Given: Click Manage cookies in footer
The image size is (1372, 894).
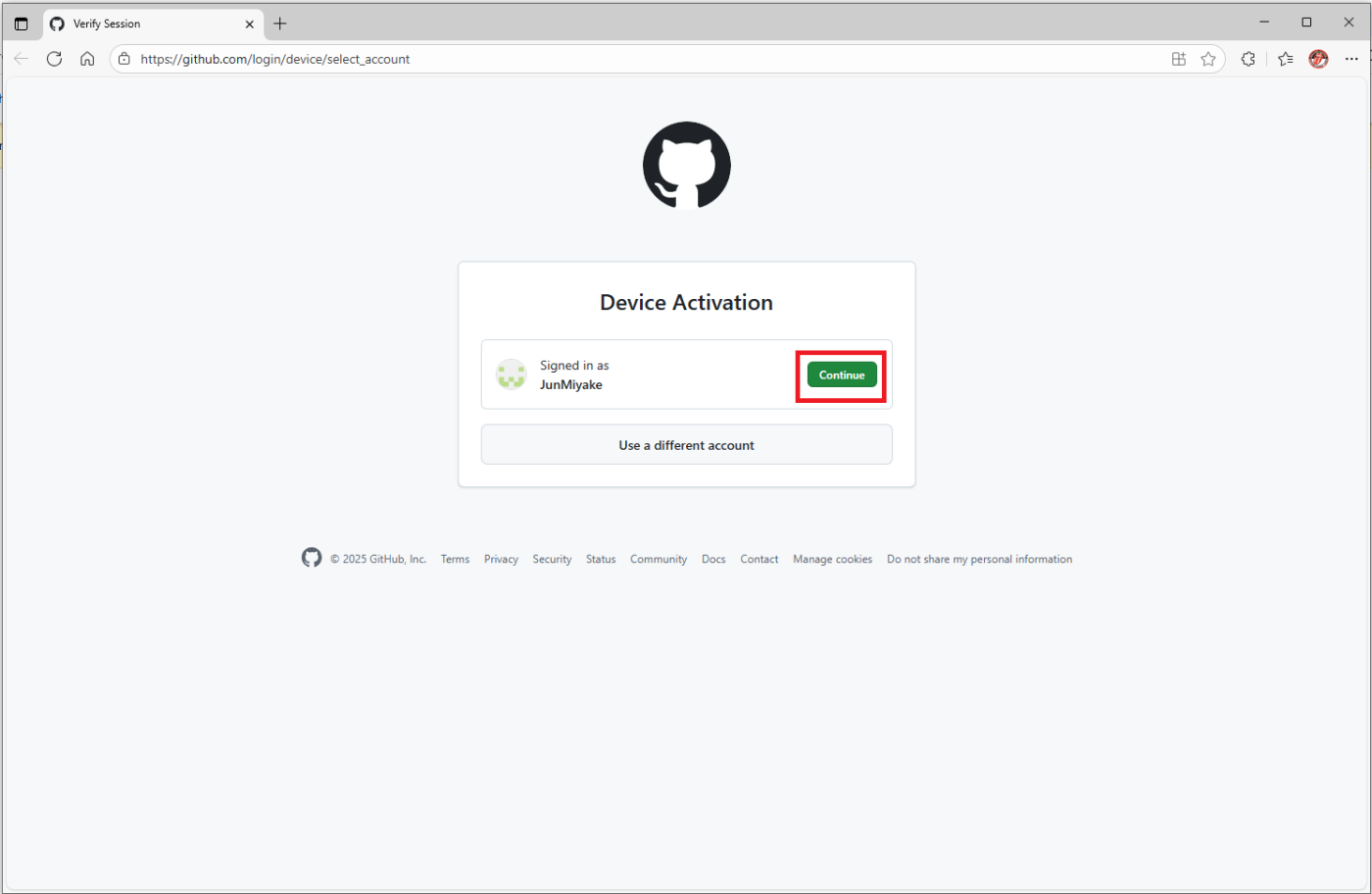Looking at the screenshot, I should tap(832, 559).
